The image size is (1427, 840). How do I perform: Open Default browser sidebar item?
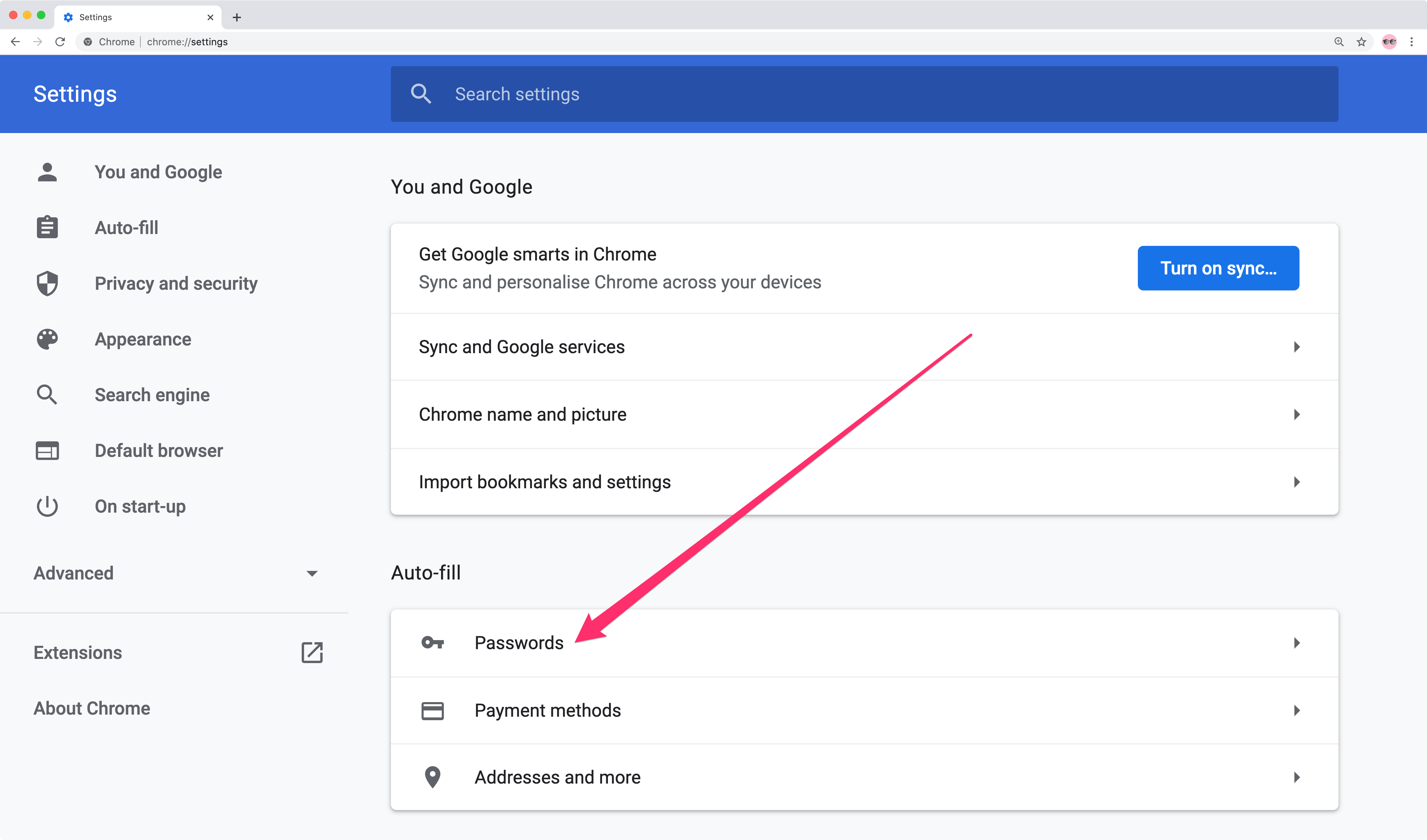coord(159,451)
